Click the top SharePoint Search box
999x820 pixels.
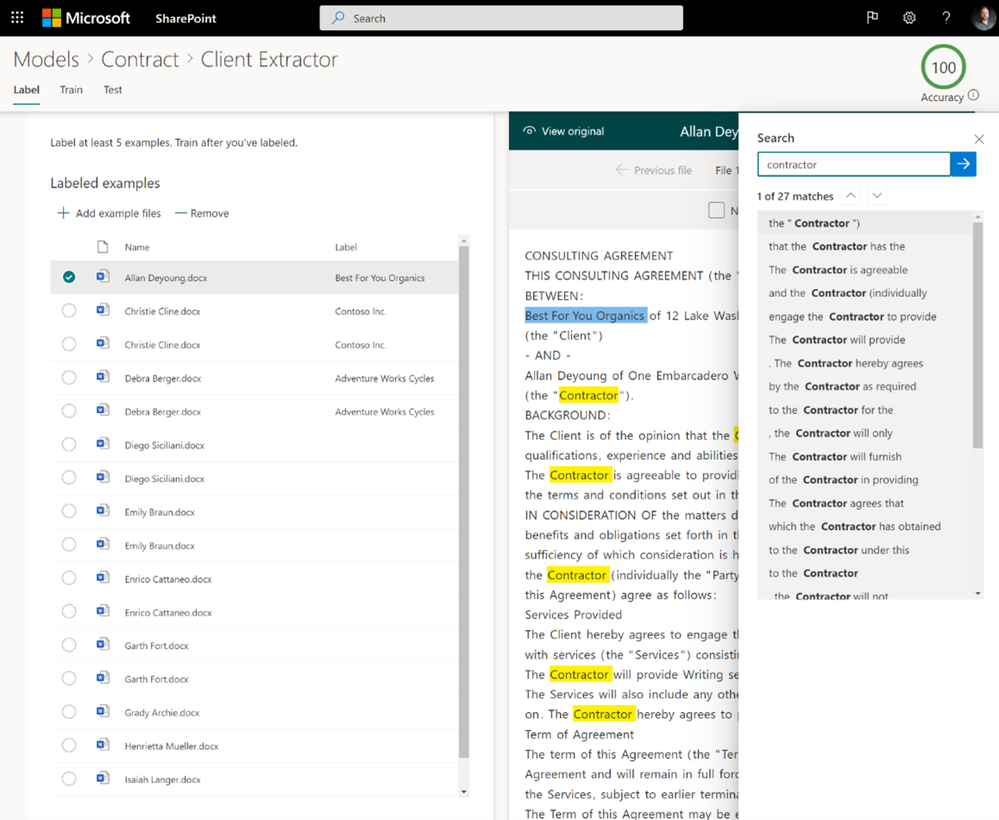pyautogui.click(x=501, y=18)
